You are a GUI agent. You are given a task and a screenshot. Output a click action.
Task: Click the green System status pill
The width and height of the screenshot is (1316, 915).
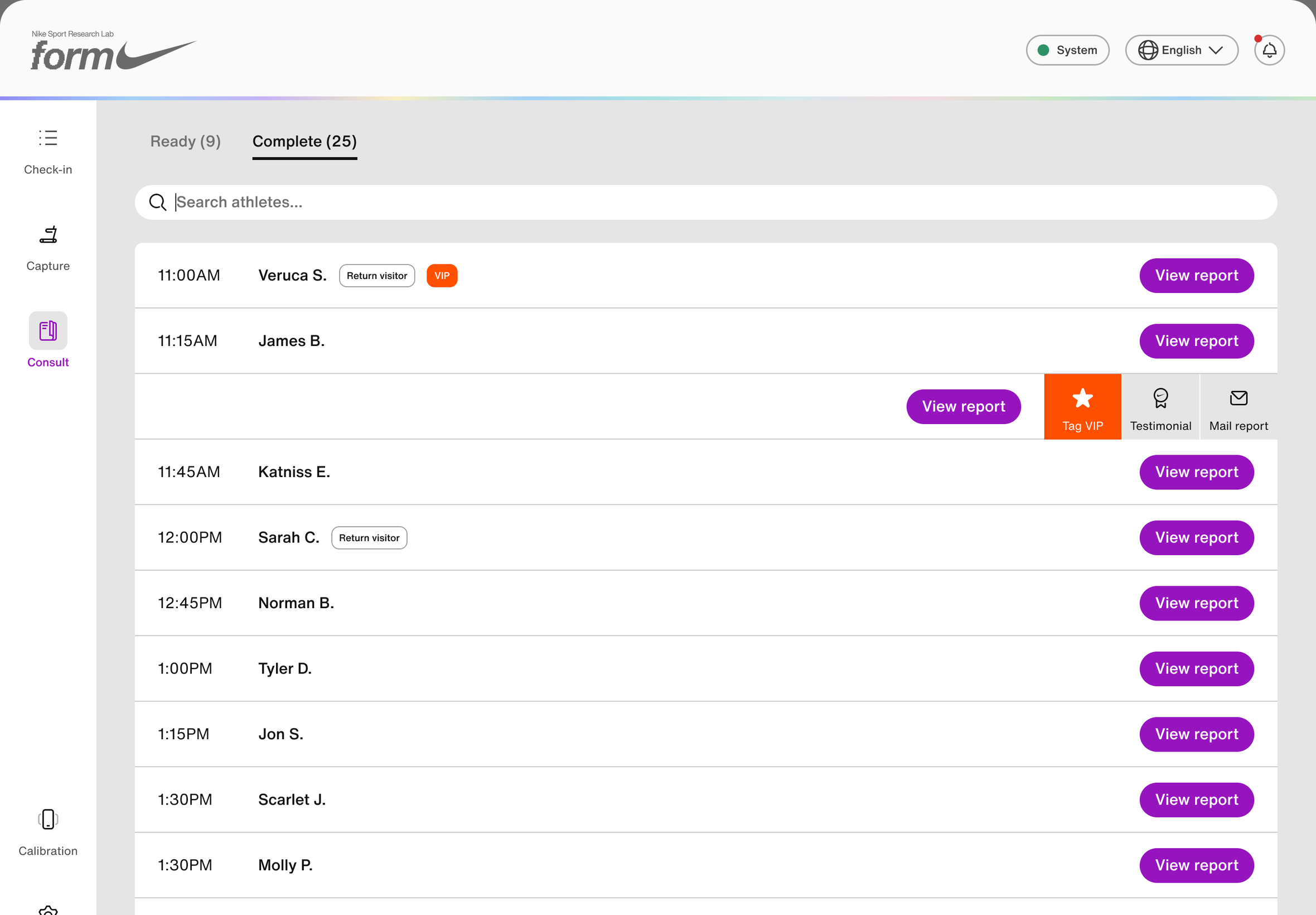(x=1067, y=50)
